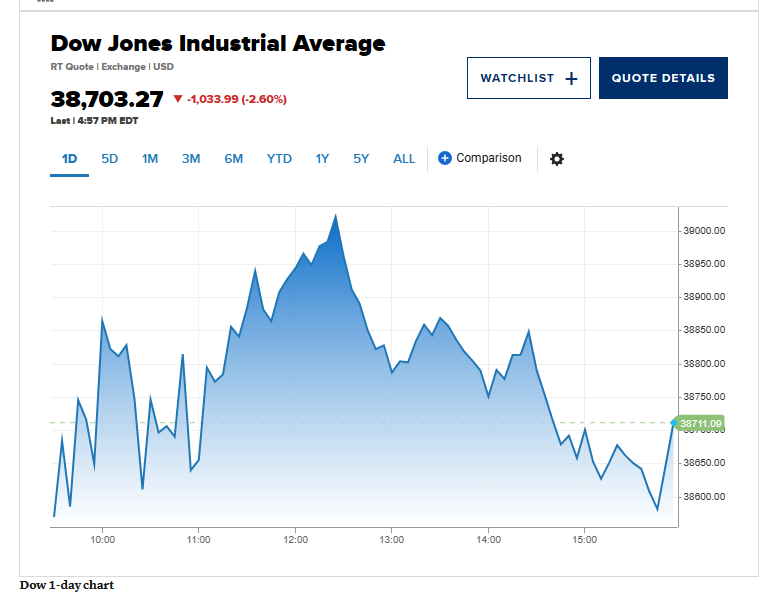The height and width of the screenshot is (601, 768).
Task: Open Quote Details
Action: pos(663,78)
